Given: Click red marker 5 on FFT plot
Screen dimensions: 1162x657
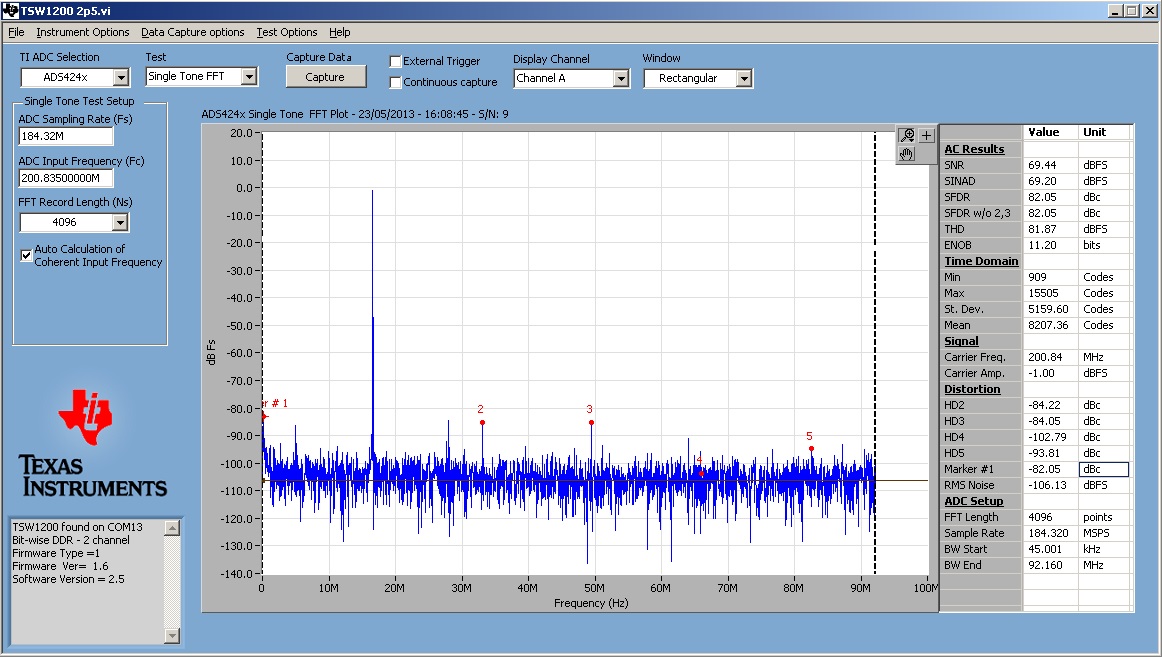Looking at the screenshot, I should click(811, 449).
